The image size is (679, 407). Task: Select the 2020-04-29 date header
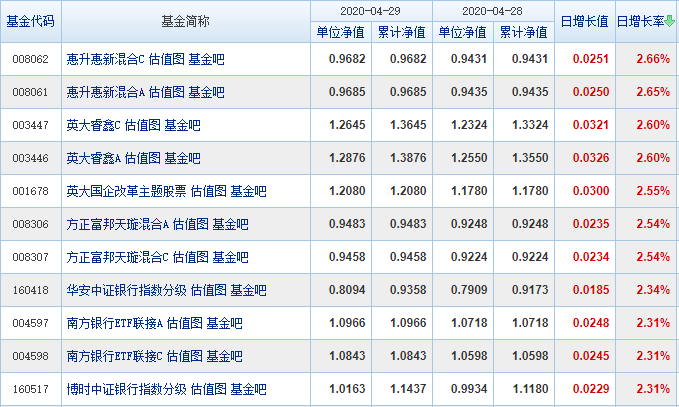tap(371, 11)
